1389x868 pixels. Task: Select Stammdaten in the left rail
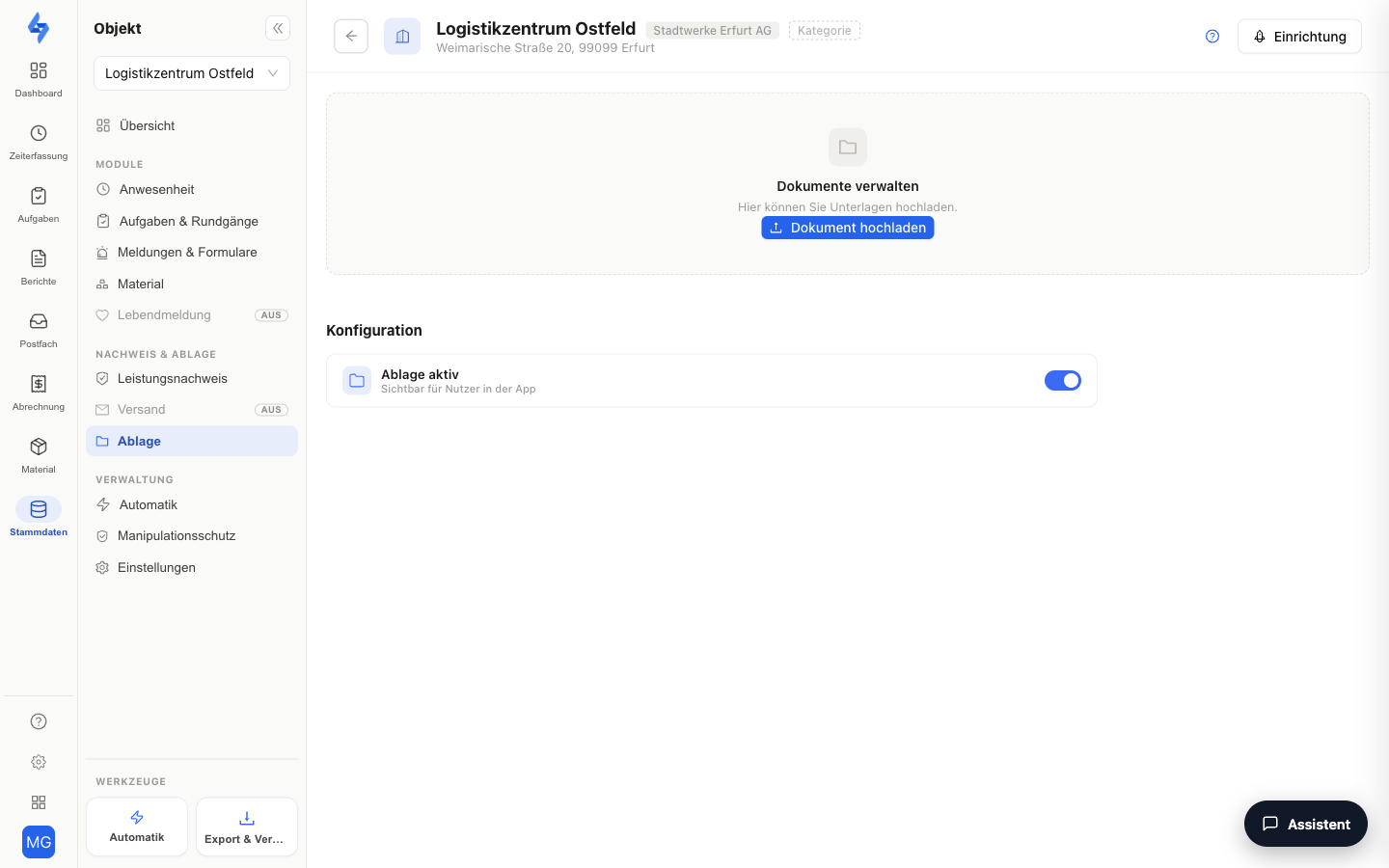pyautogui.click(x=39, y=518)
